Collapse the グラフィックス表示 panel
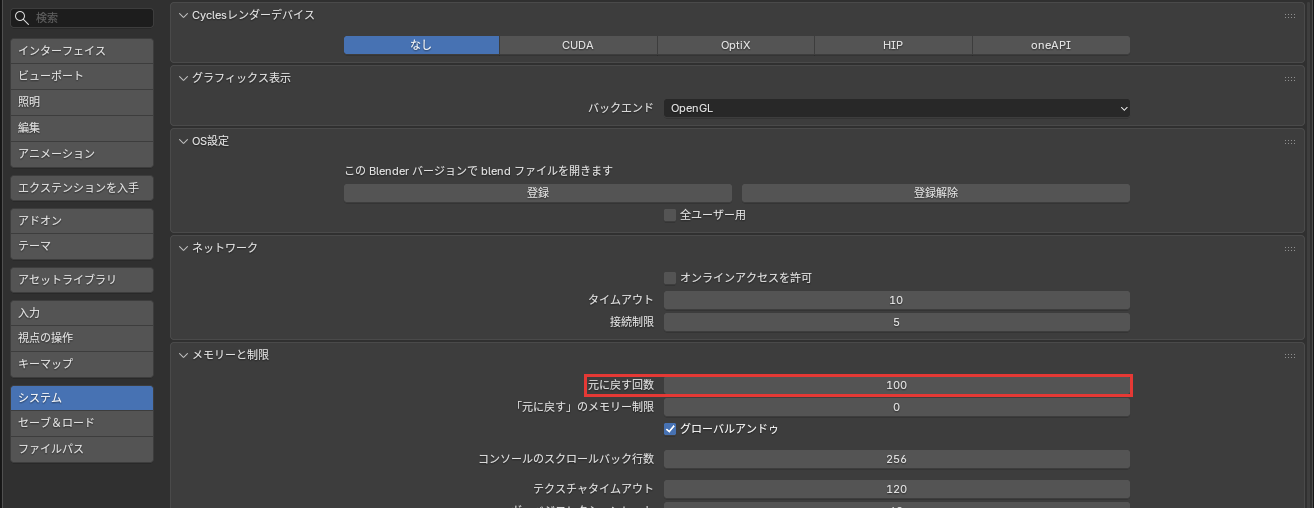This screenshot has width=1314, height=508. [183, 78]
